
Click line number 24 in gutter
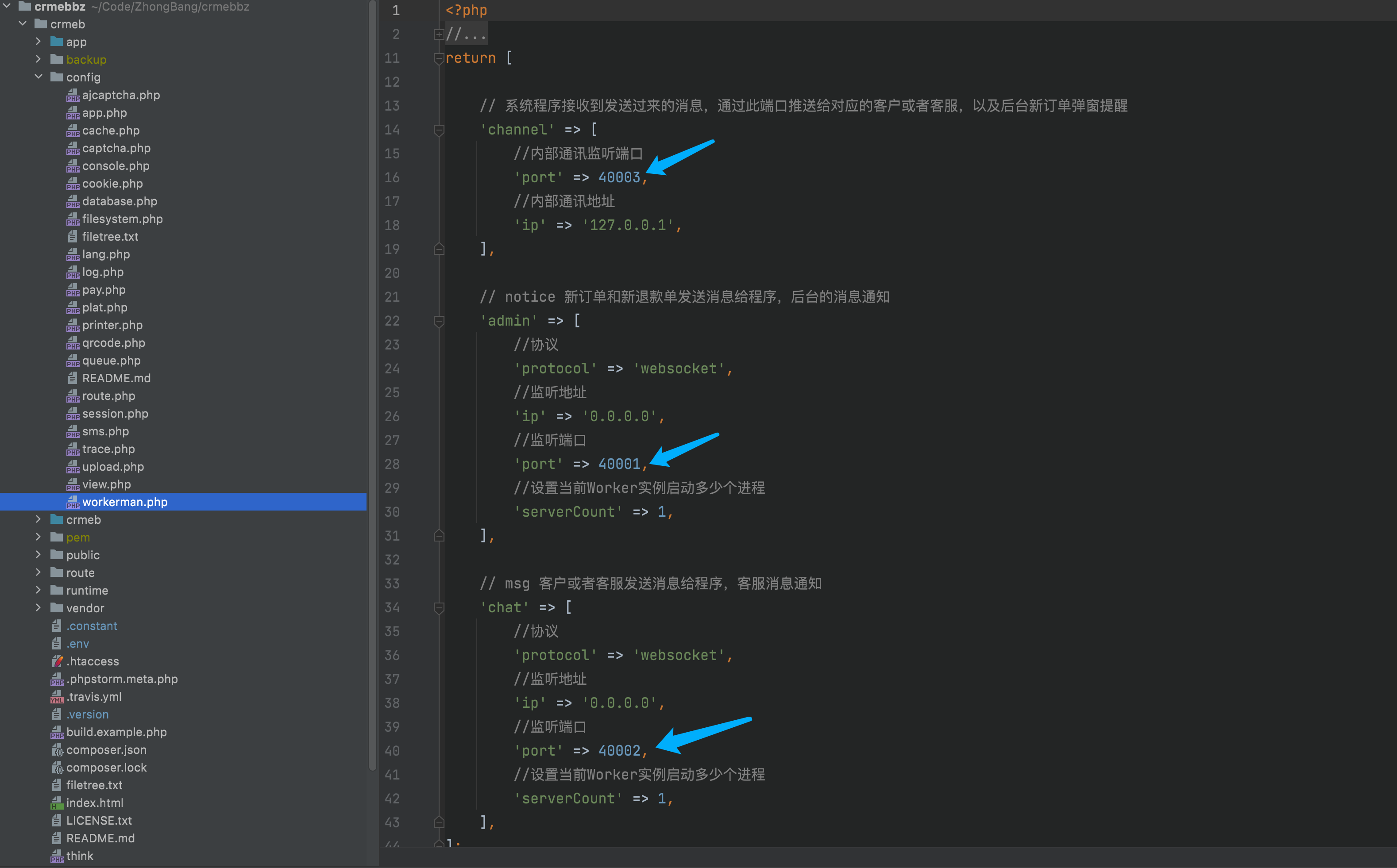click(392, 369)
